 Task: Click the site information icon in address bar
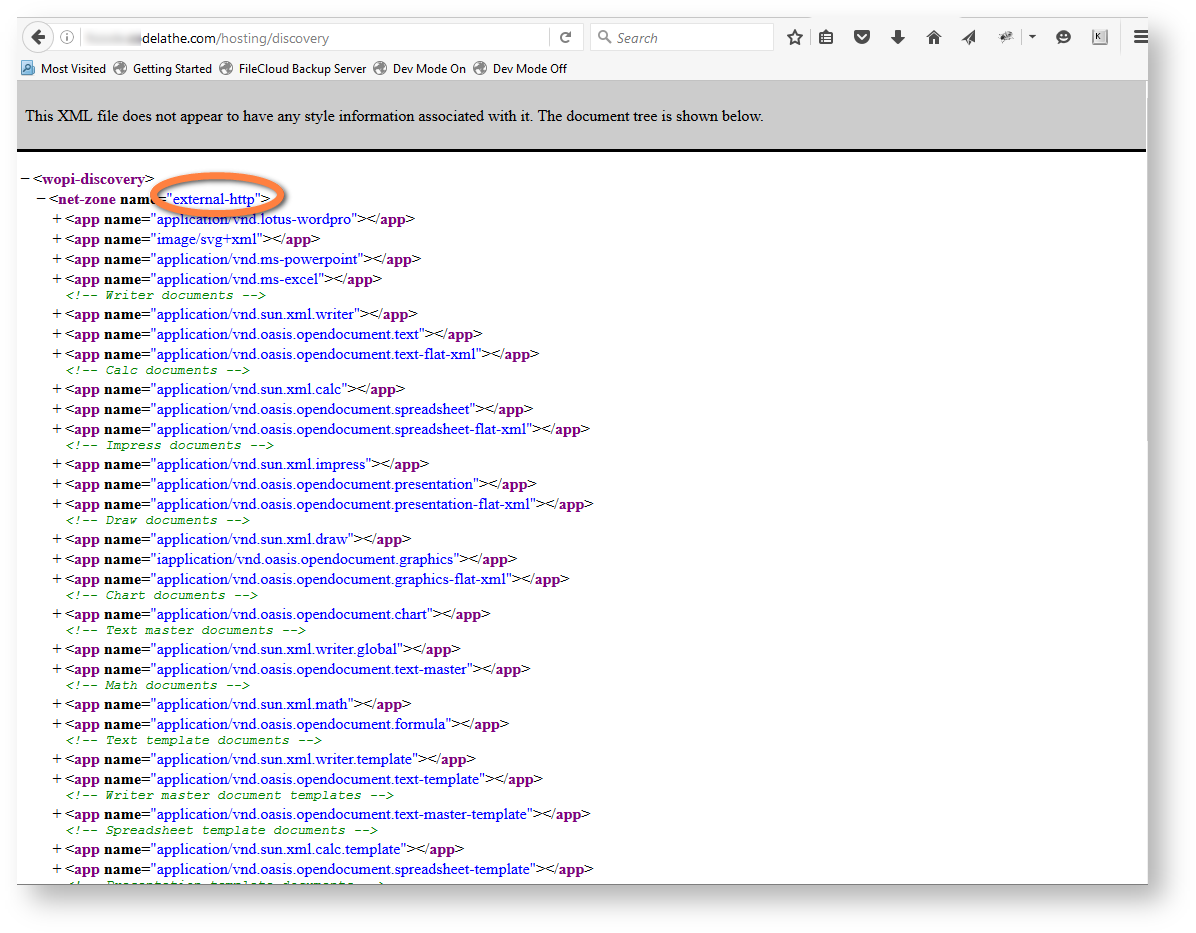(x=67, y=38)
